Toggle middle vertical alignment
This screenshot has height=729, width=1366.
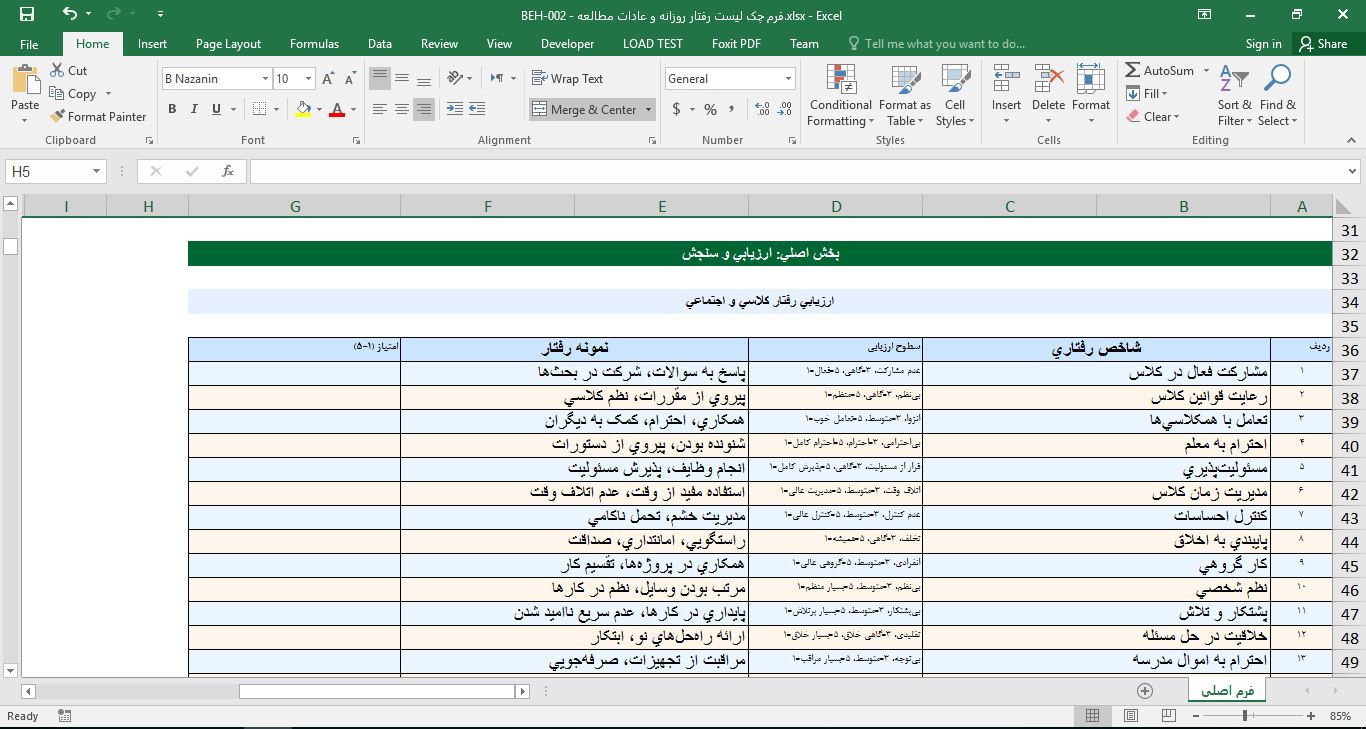[402, 78]
